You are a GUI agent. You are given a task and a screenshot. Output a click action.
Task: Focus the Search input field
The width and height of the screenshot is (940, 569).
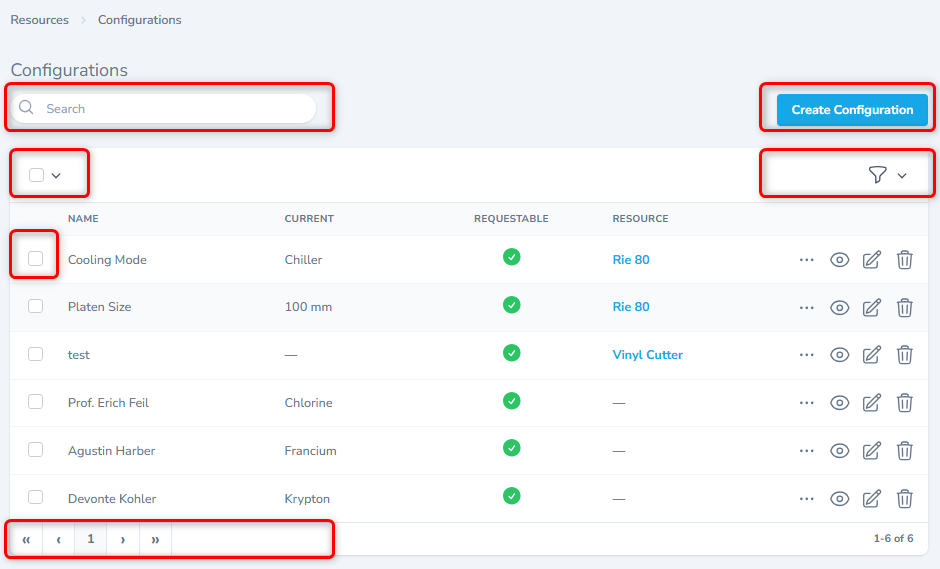click(x=175, y=108)
